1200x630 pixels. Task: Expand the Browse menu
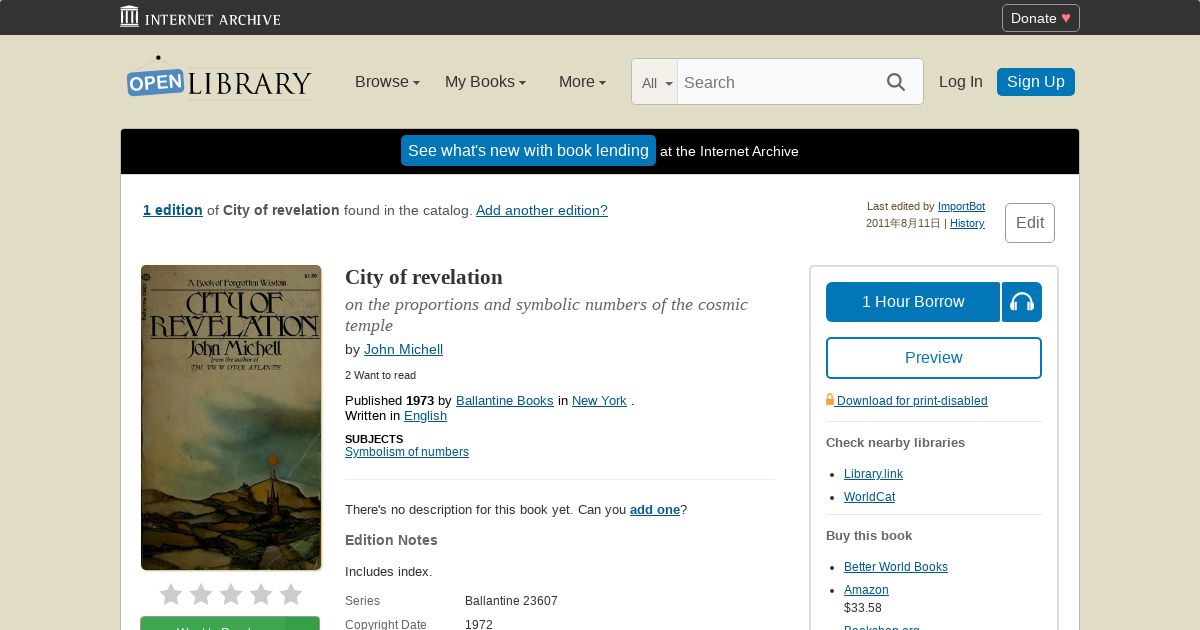[x=387, y=82]
